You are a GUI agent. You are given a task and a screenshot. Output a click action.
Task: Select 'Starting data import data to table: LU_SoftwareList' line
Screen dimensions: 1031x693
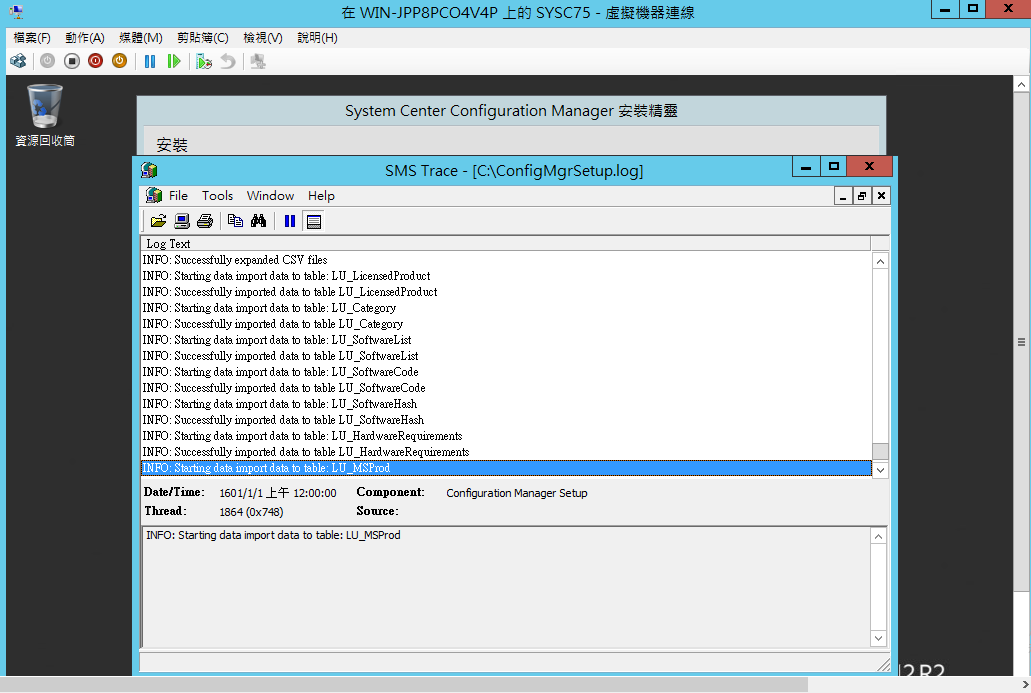(x=506, y=340)
